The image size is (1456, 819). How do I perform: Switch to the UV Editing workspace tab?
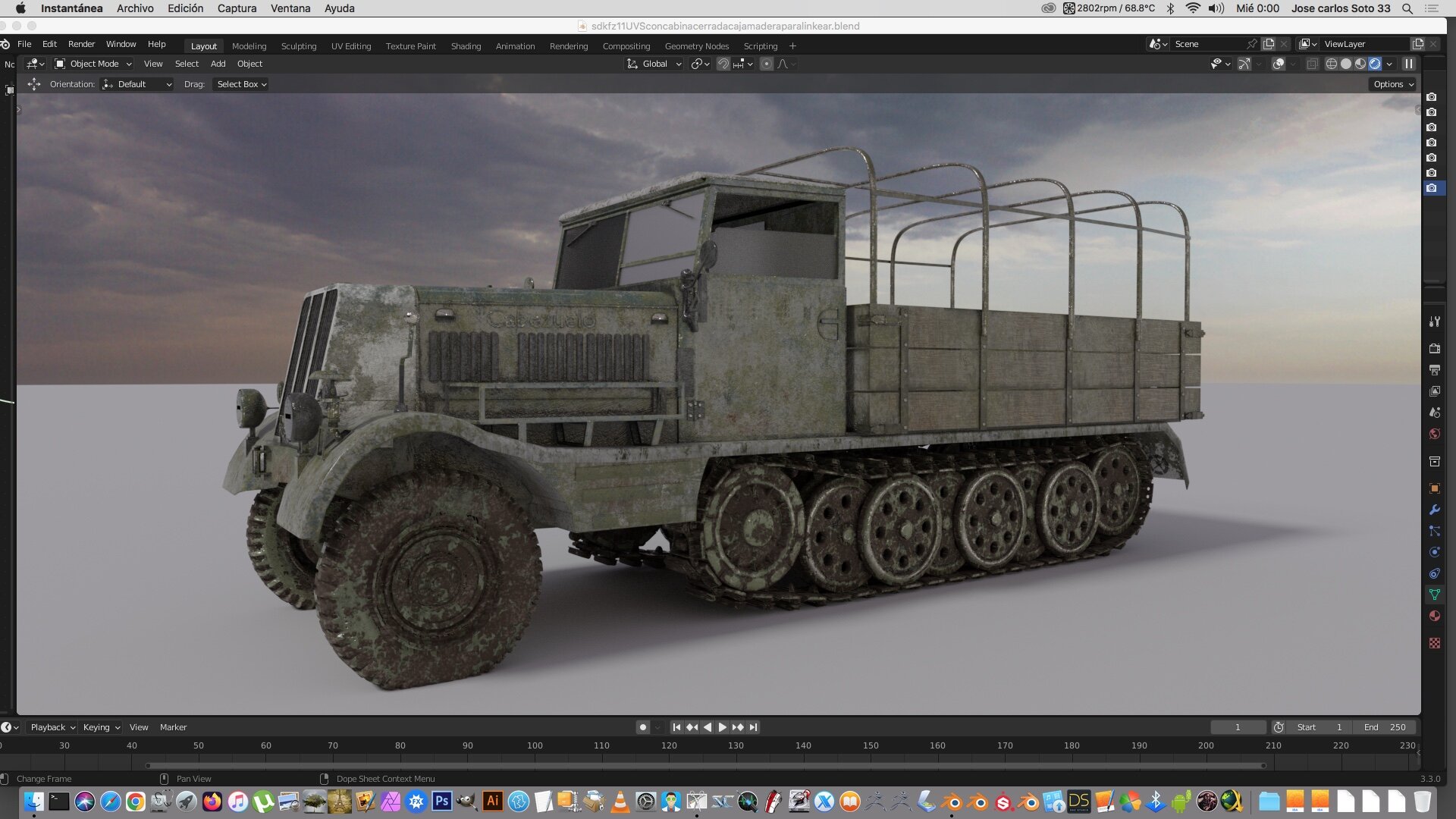[351, 46]
